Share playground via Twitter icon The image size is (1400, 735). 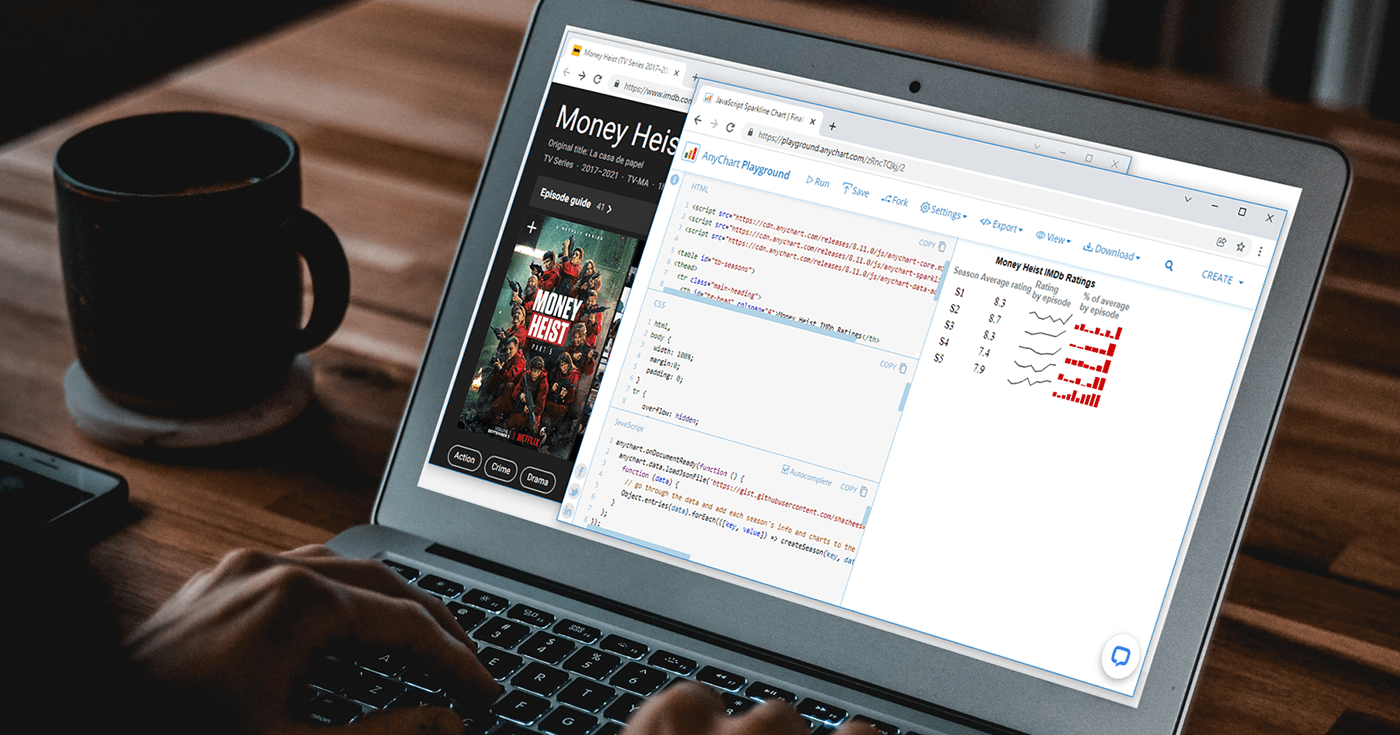(x=575, y=491)
